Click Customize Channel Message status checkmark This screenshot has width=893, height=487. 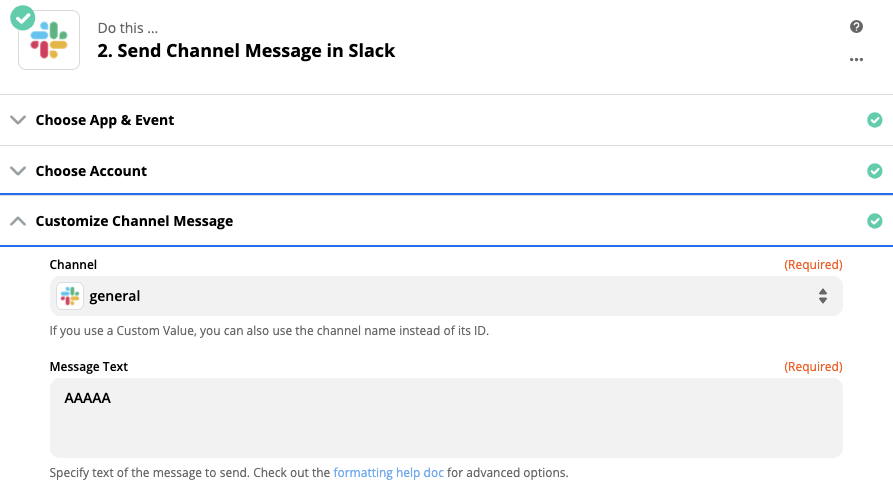coord(875,221)
